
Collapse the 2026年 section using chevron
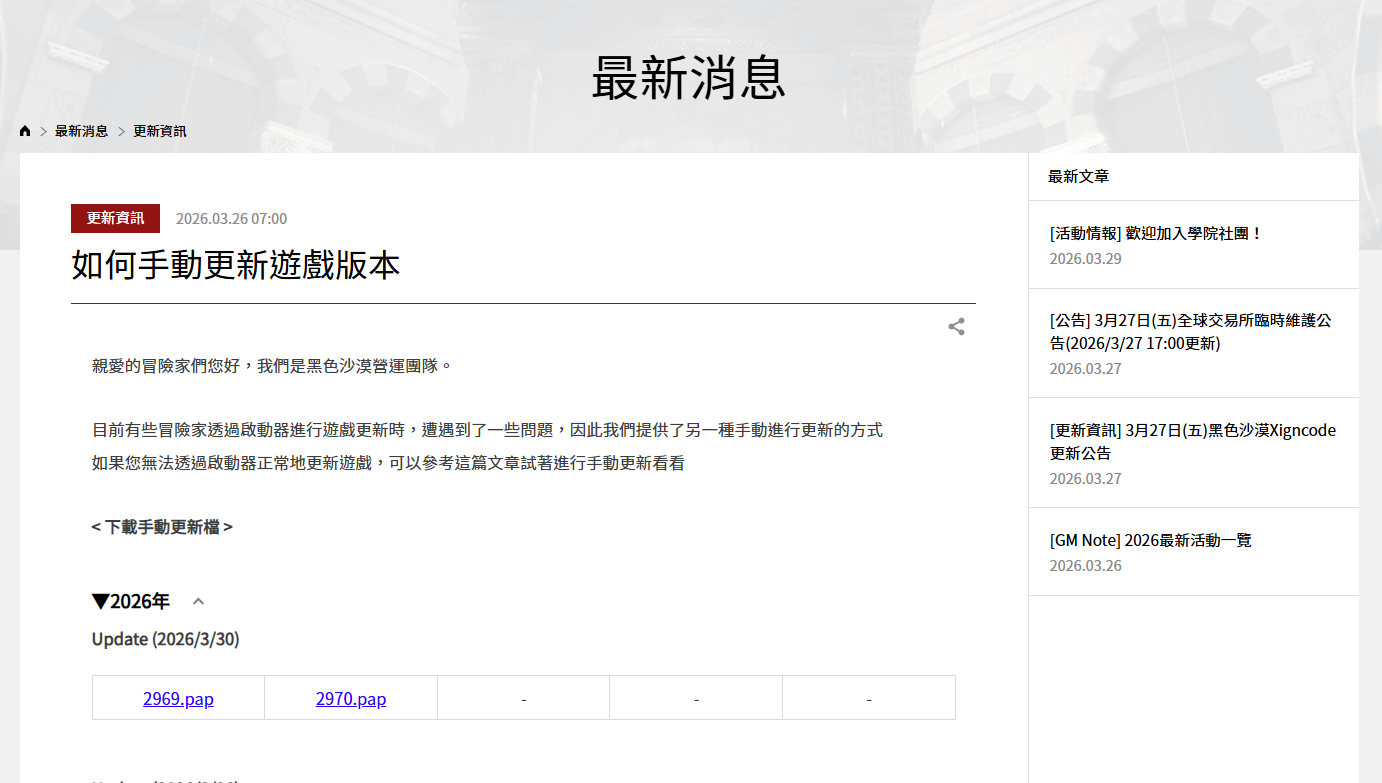(198, 601)
